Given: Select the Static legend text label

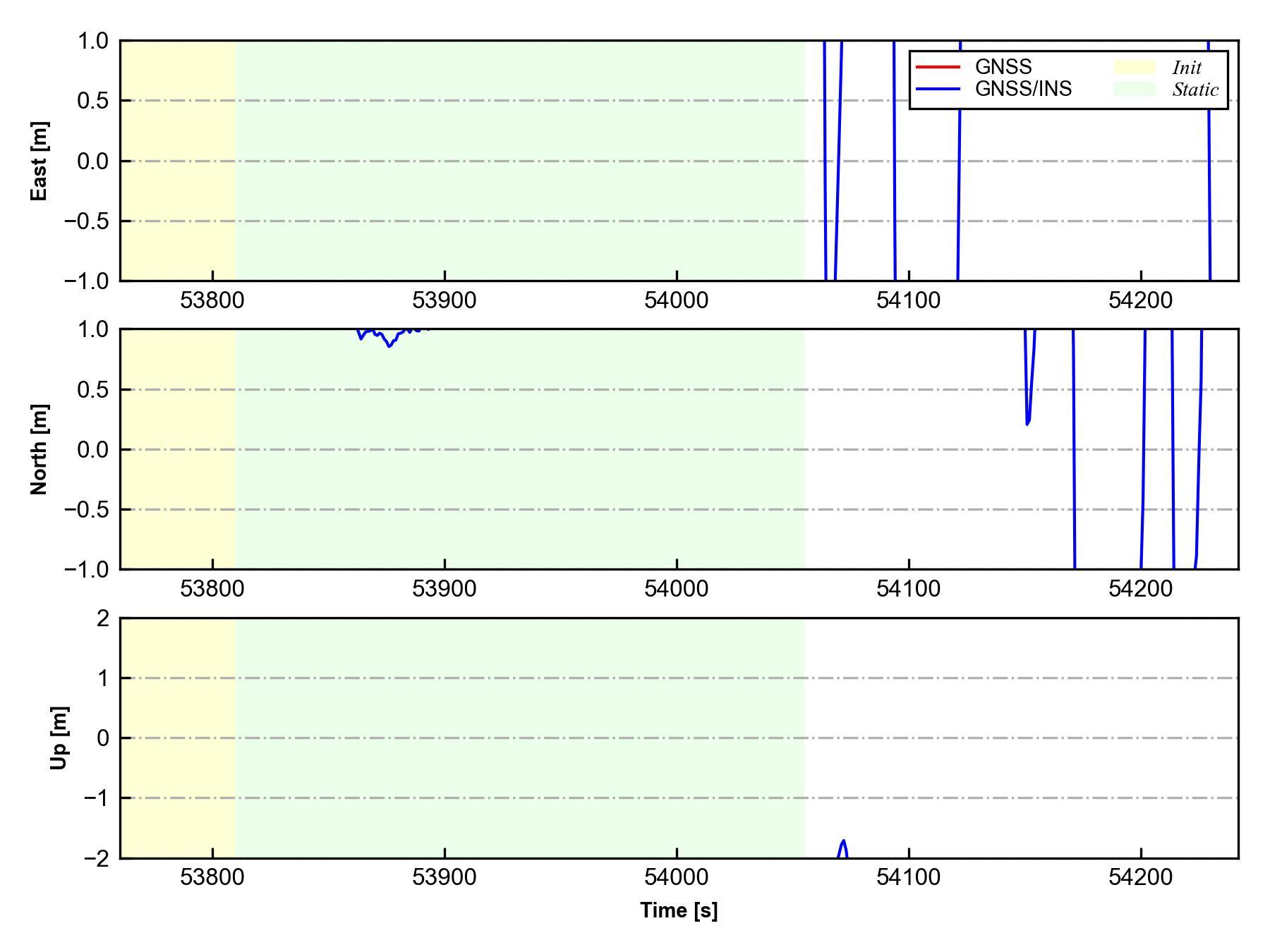Looking at the screenshot, I should tap(1195, 90).
